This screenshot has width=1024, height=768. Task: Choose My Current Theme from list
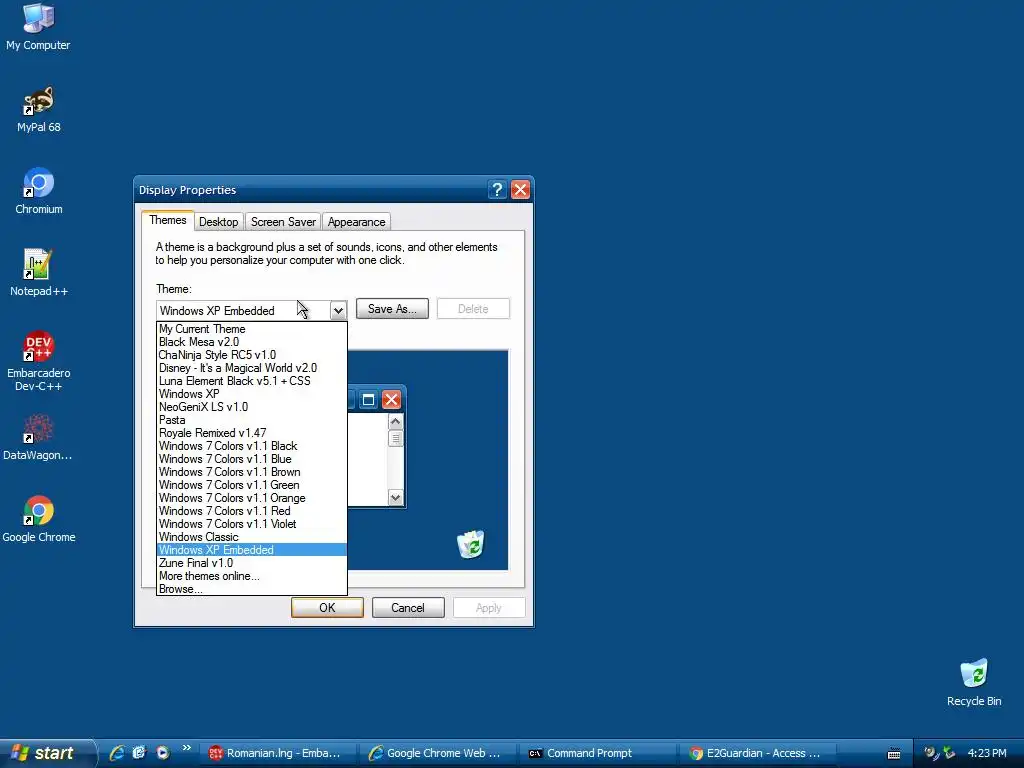pyautogui.click(x=251, y=329)
